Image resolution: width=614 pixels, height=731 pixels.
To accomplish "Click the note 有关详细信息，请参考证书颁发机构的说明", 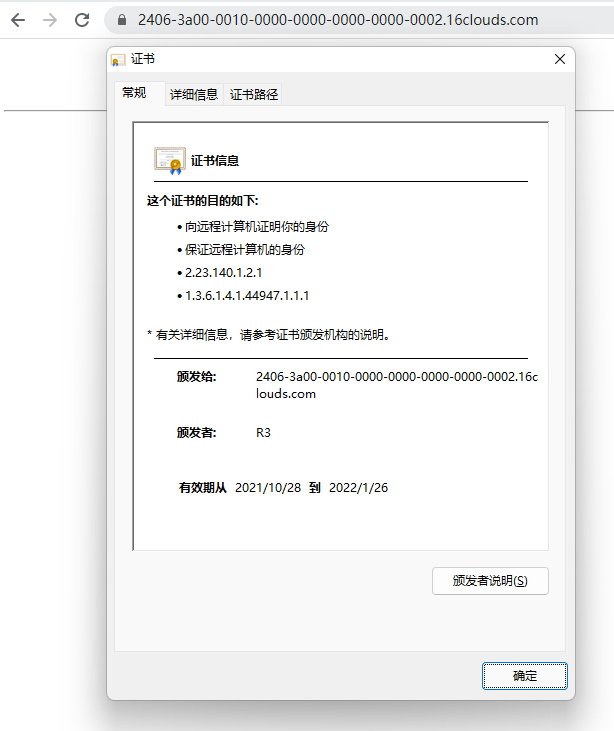I will pyautogui.click(x=269, y=335).
